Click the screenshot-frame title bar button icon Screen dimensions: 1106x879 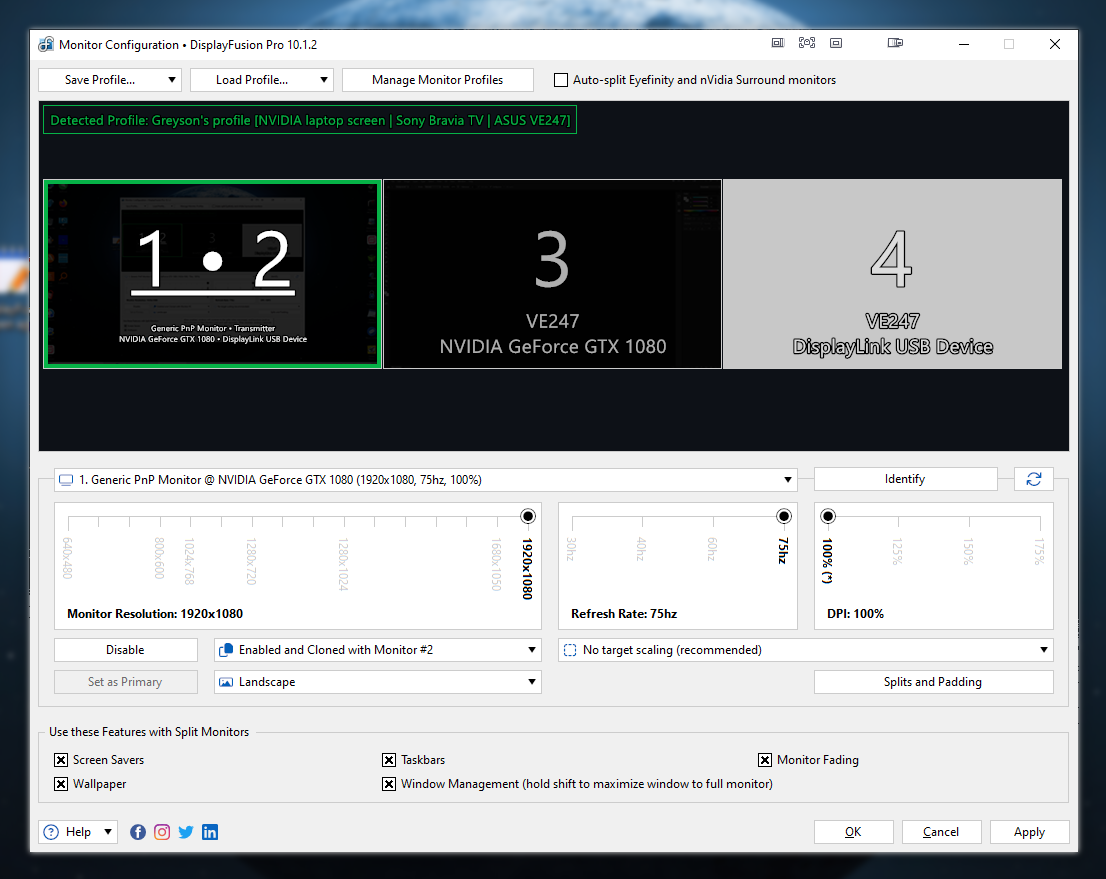point(807,43)
